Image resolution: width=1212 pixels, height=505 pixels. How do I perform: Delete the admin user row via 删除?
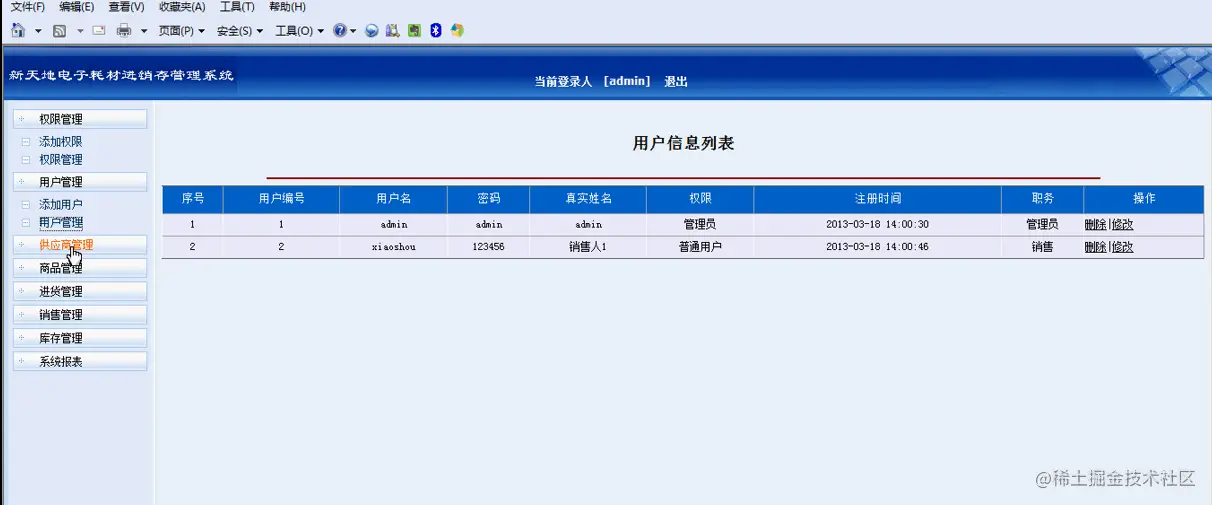1095,225
